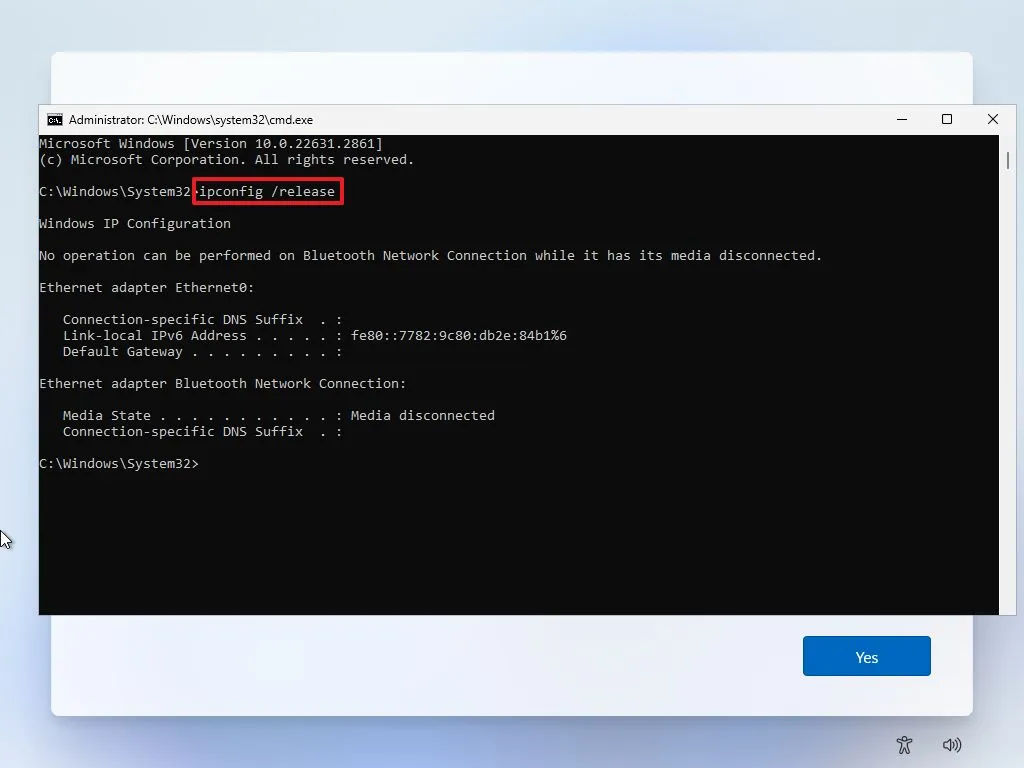Click the Windows IP Configuration heading text
Screen dimensions: 1024x768
pyautogui.click(x=135, y=223)
